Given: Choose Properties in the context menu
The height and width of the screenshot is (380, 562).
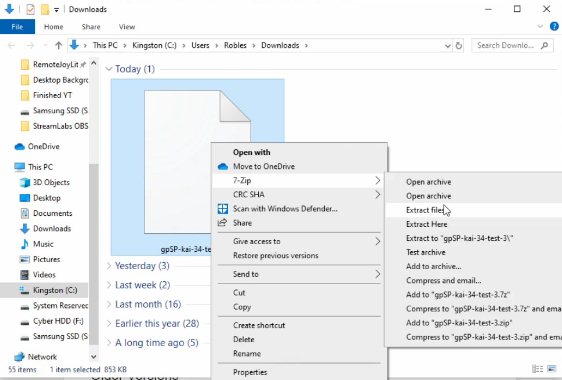Looking at the screenshot, I should (250, 372).
